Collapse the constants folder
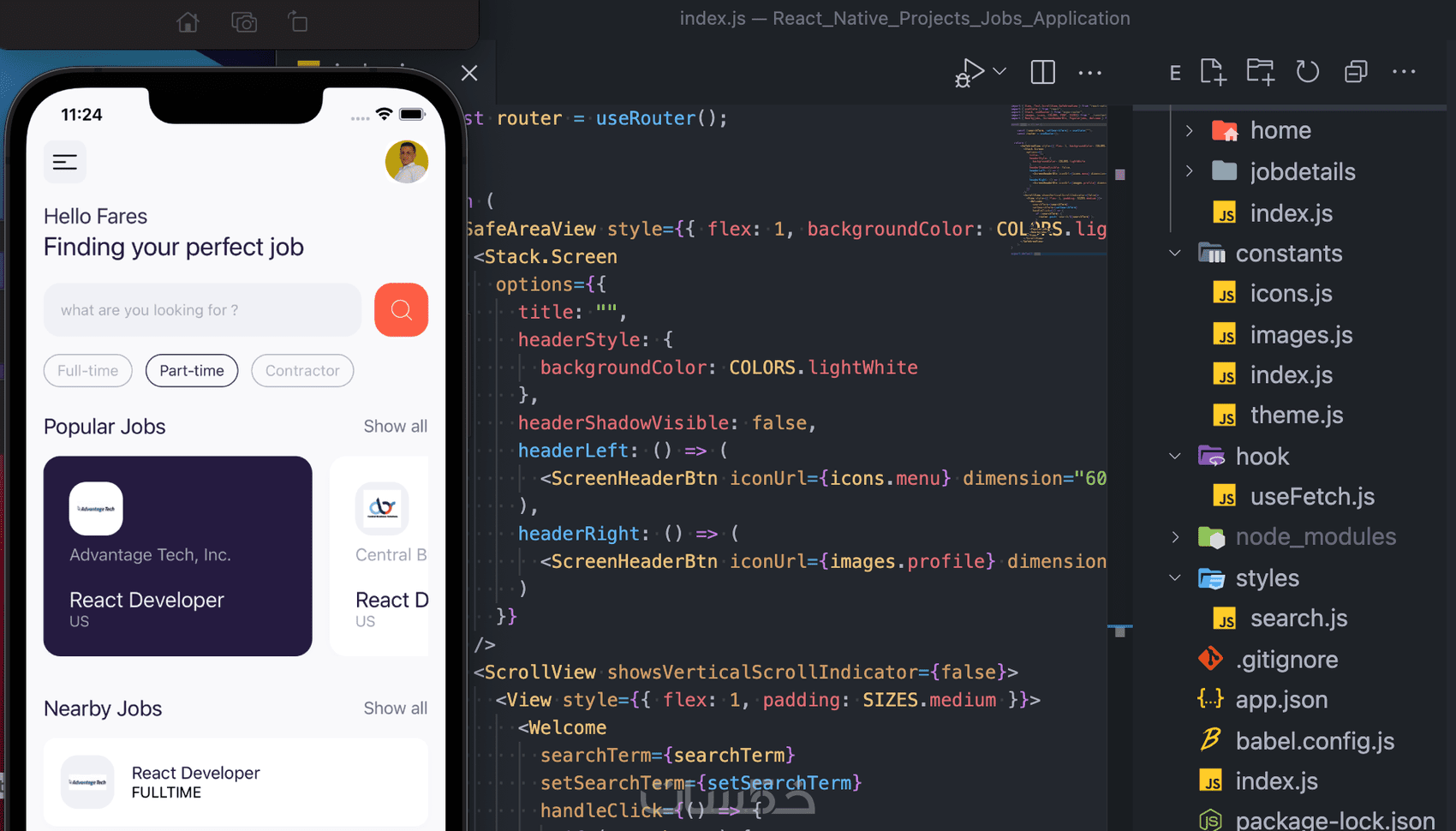The height and width of the screenshot is (831, 1456). tap(1175, 254)
